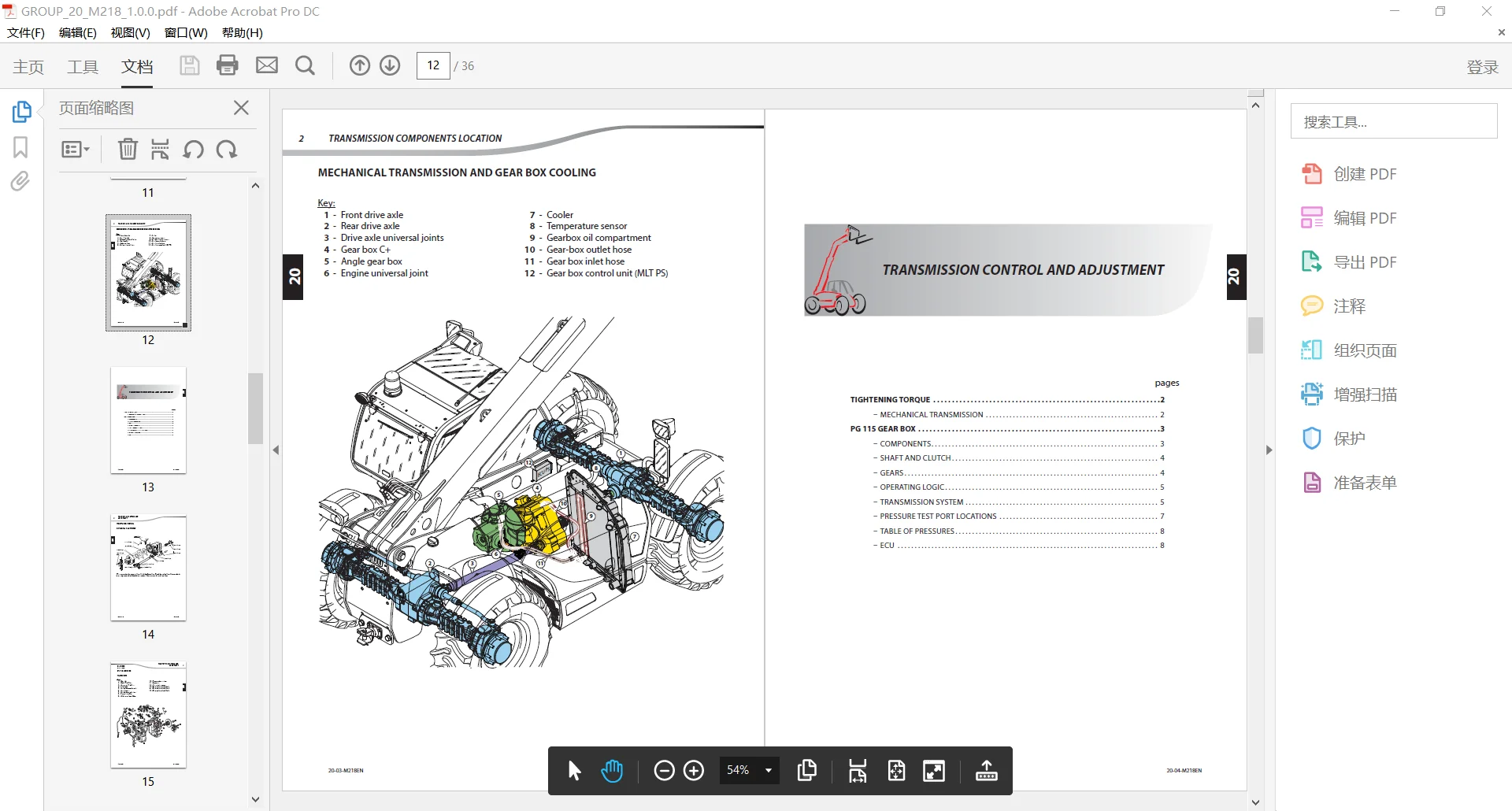The width and height of the screenshot is (1512, 811).
Task: Open the 文件(F) menu
Action: pos(26,32)
